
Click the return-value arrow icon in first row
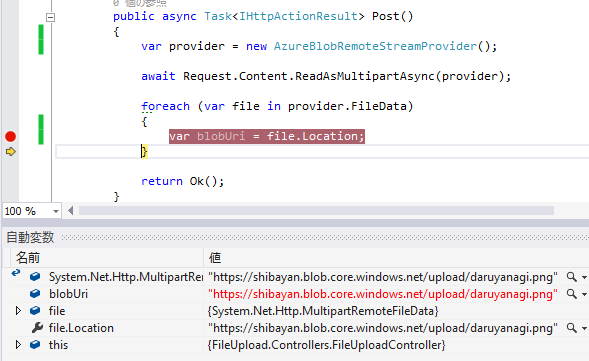16,273
